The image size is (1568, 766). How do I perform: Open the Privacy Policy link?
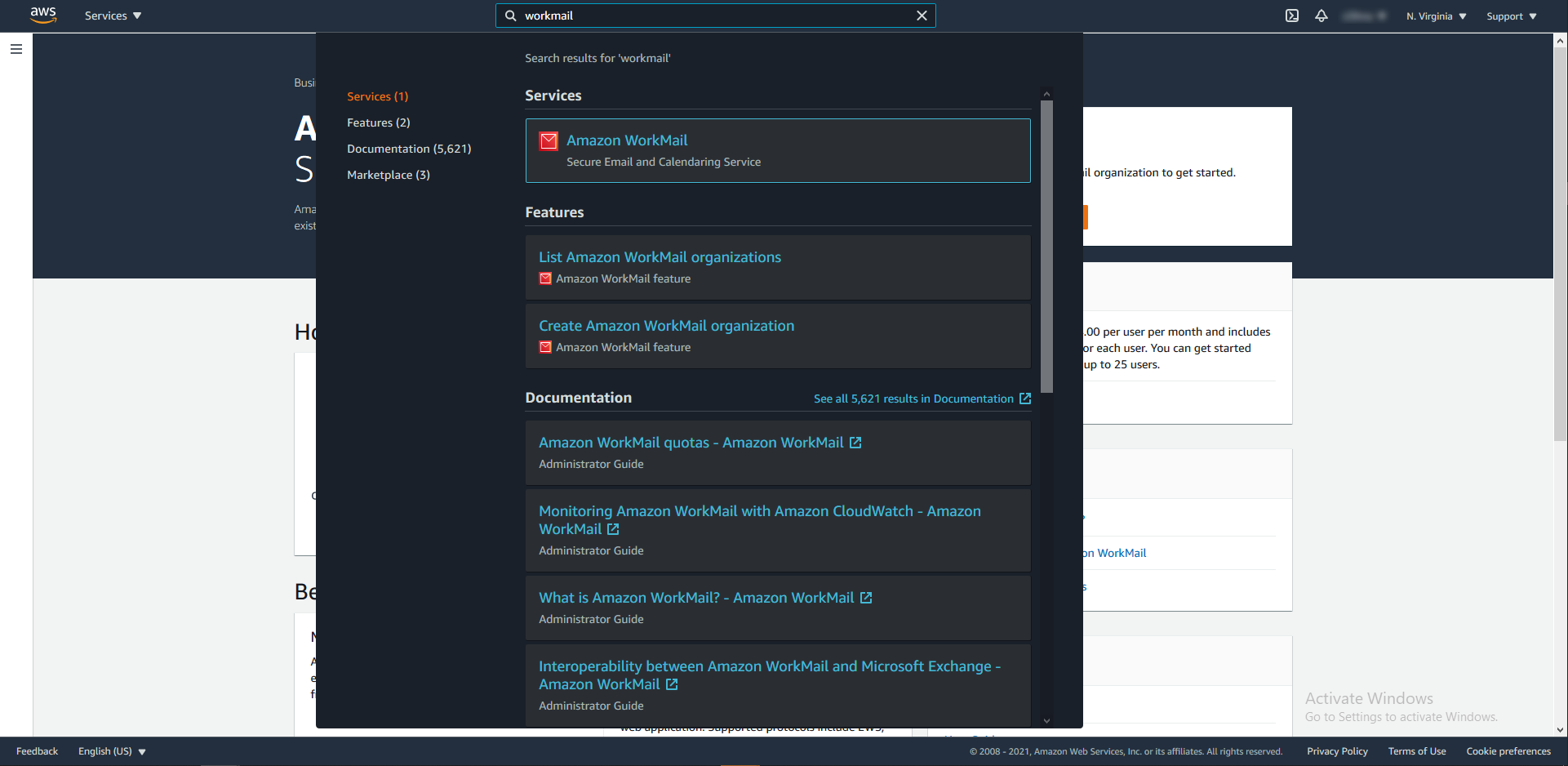(1337, 751)
